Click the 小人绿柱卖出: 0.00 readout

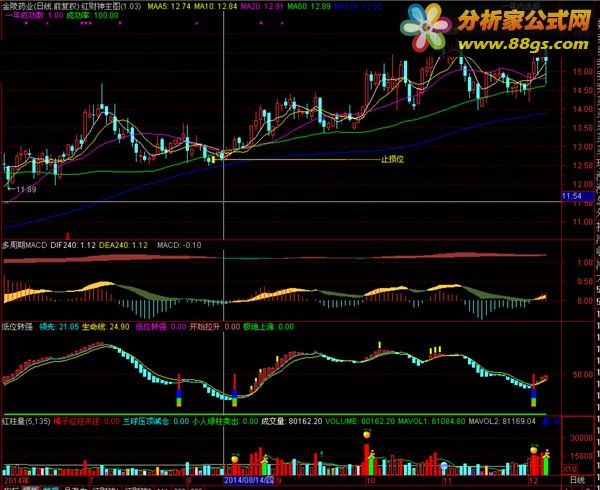225,421
